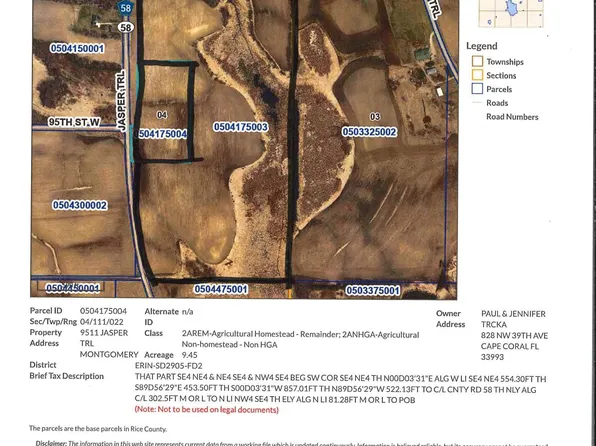Click the Road Numbers legend entry

(512, 117)
